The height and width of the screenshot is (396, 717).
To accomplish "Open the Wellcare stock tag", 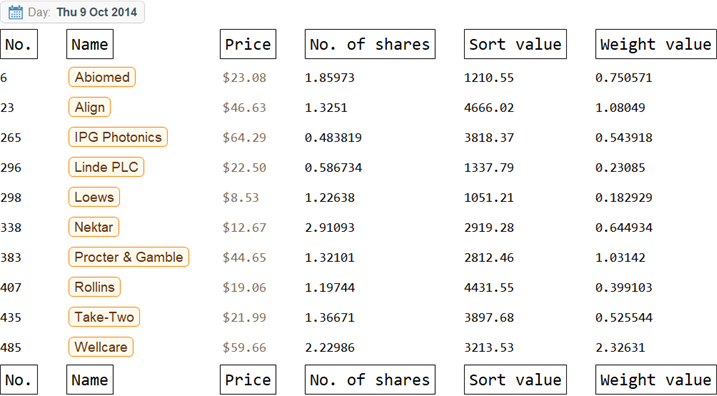I will tap(101, 347).
